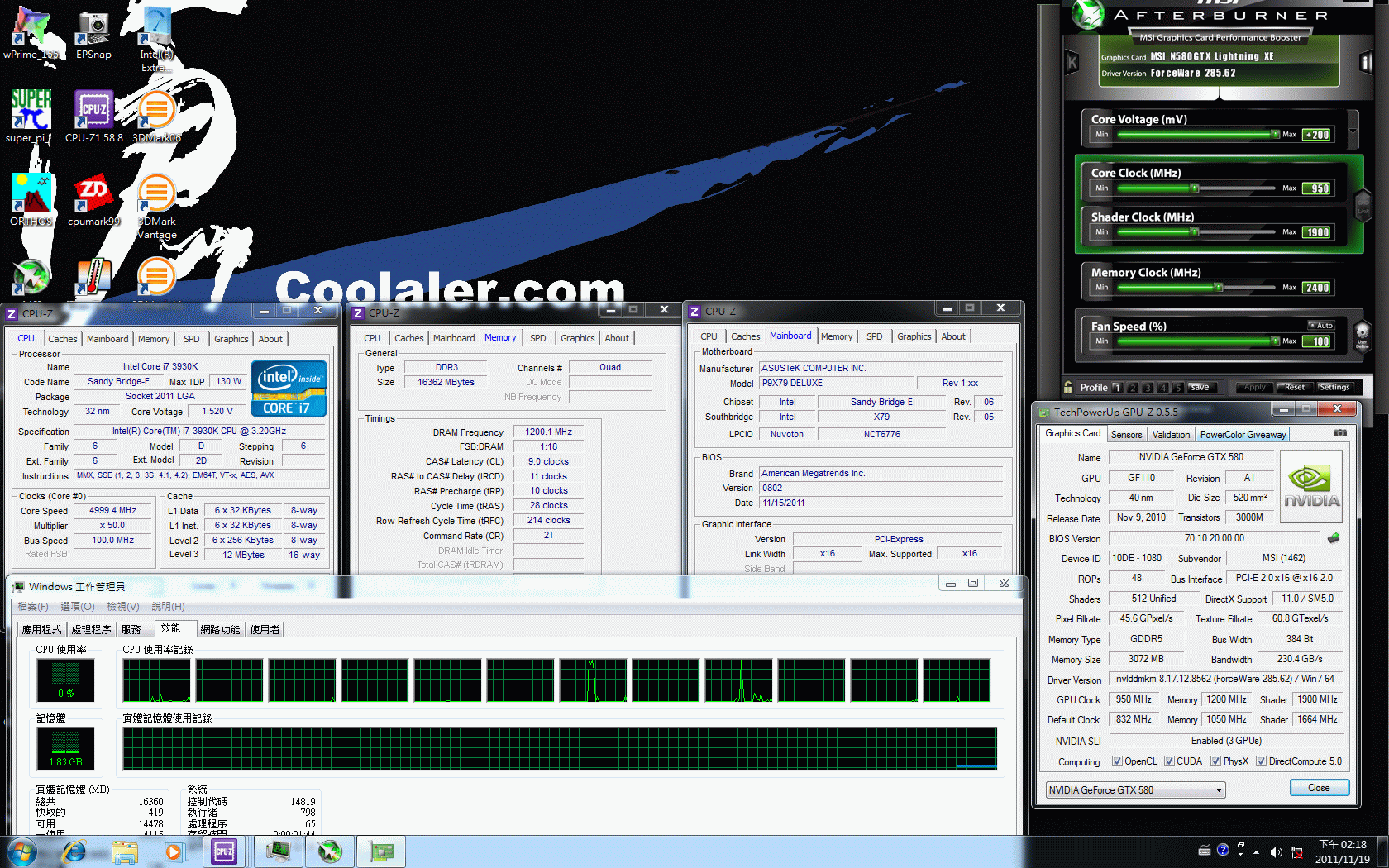Viewport: 1389px width, 868px height.
Task: Select Afterburner profile slot 1
Action: [x=1116, y=387]
